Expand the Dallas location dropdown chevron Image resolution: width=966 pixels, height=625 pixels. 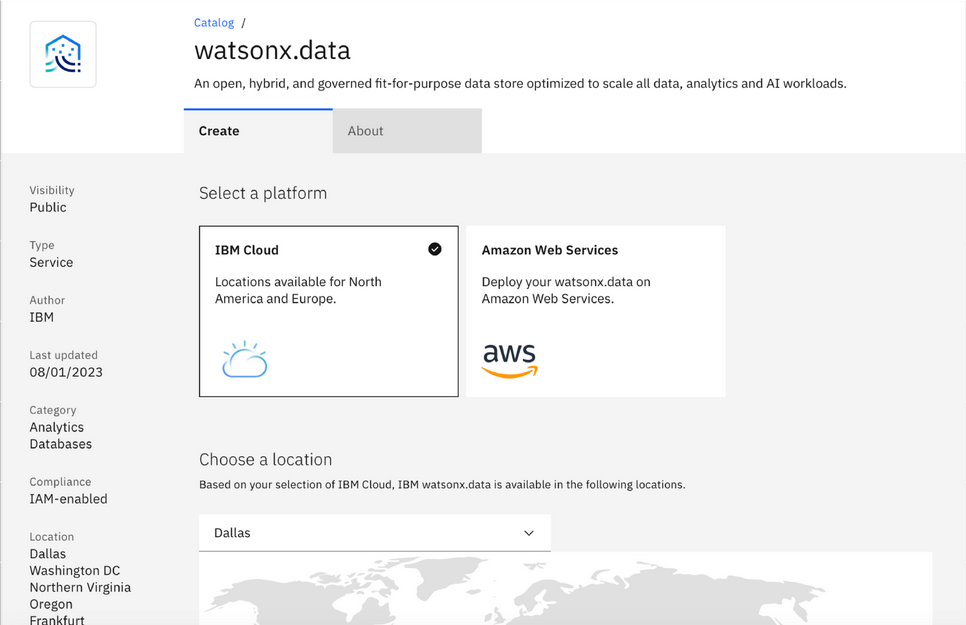pos(529,533)
